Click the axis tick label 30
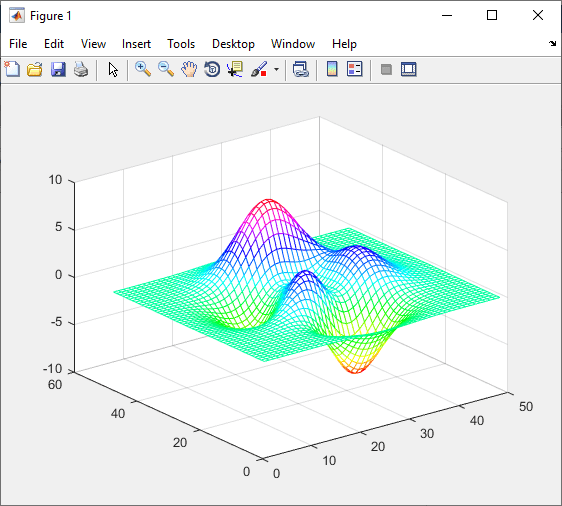 tap(427, 434)
